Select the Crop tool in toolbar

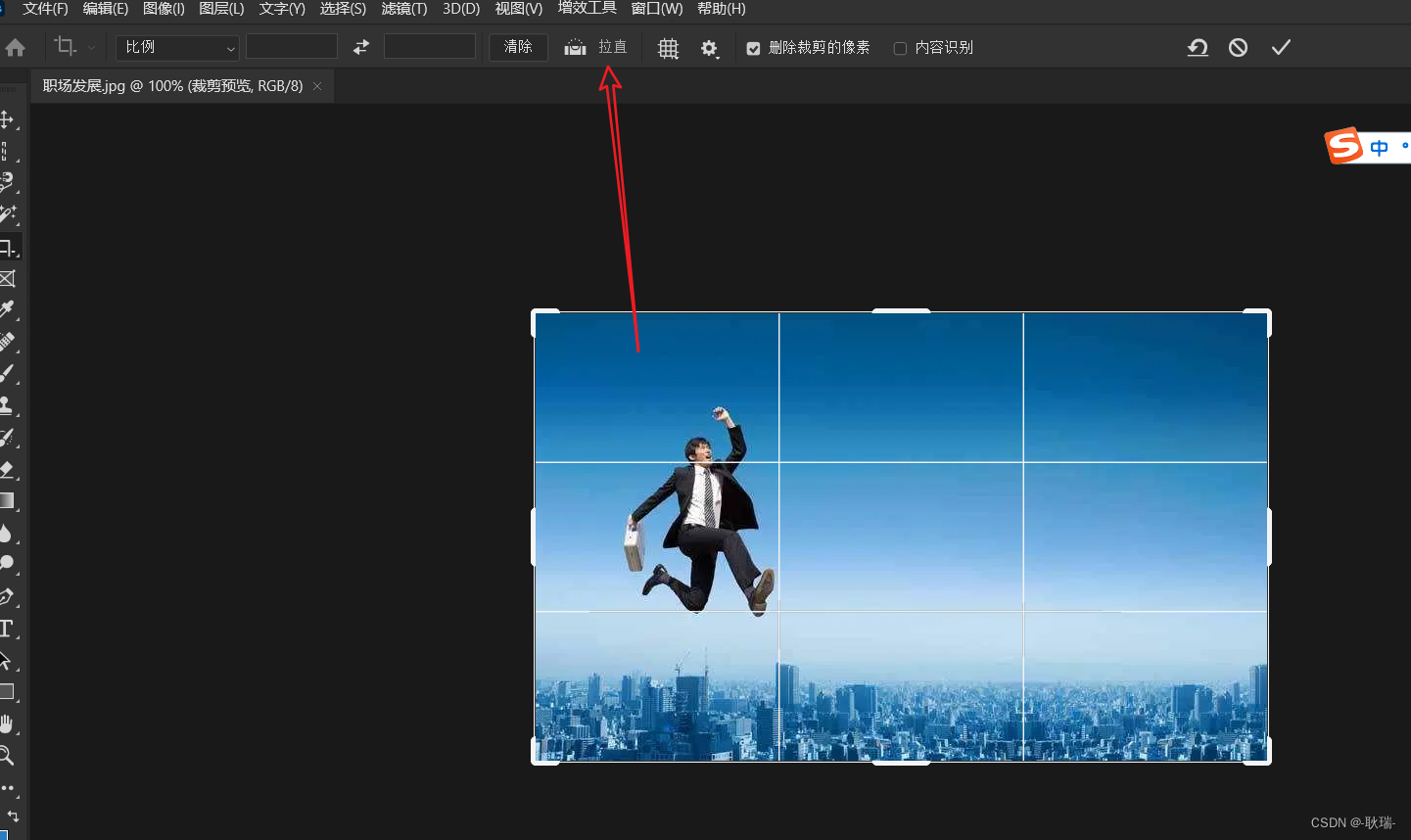click(x=7, y=247)
